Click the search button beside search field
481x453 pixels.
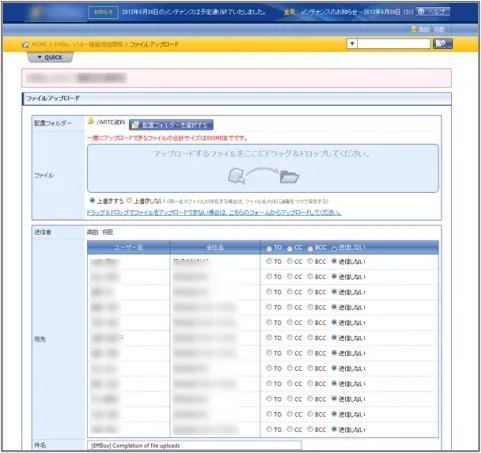[442, 44]
